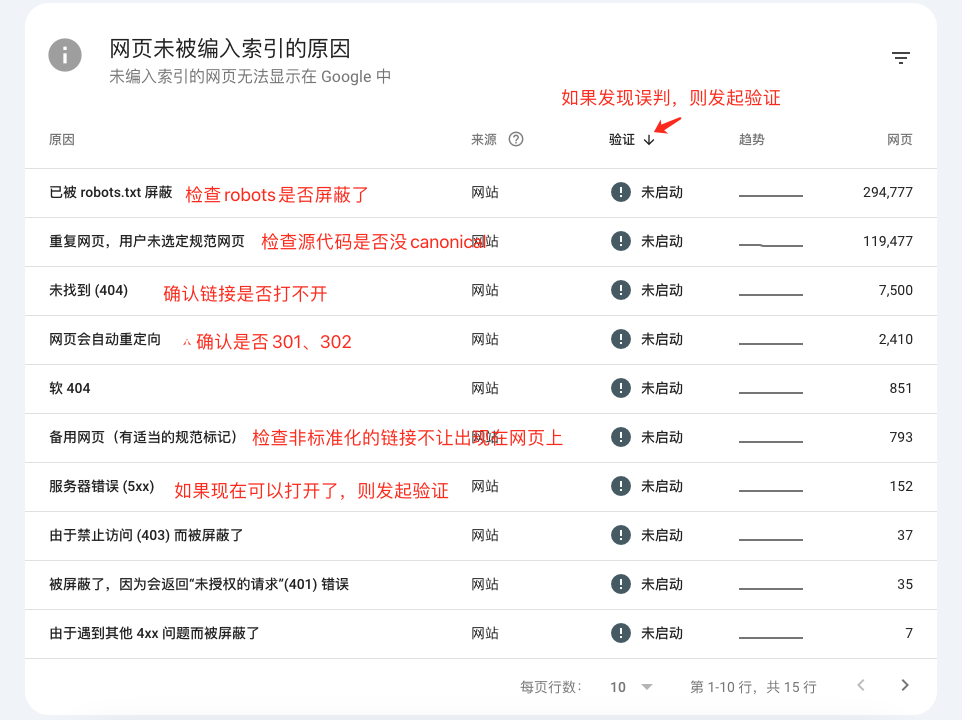The image size is (962, 720).
Task: Click the warning icon on the 401 错误 row
Action: point(621,584)
